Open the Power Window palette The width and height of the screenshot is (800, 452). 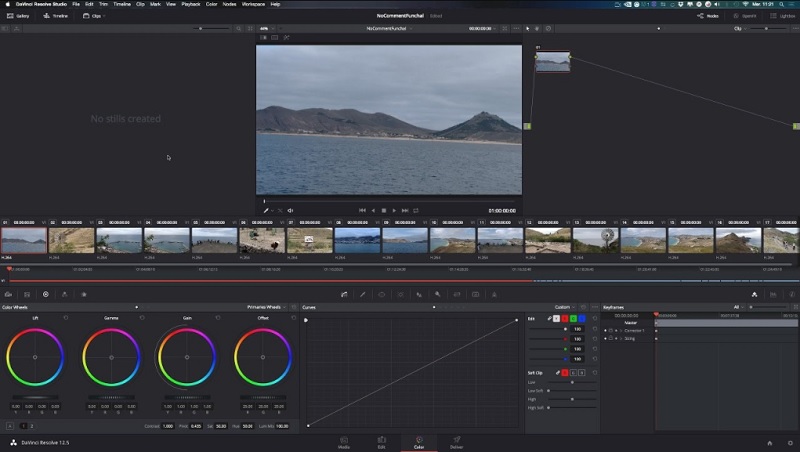coord(382,294)
